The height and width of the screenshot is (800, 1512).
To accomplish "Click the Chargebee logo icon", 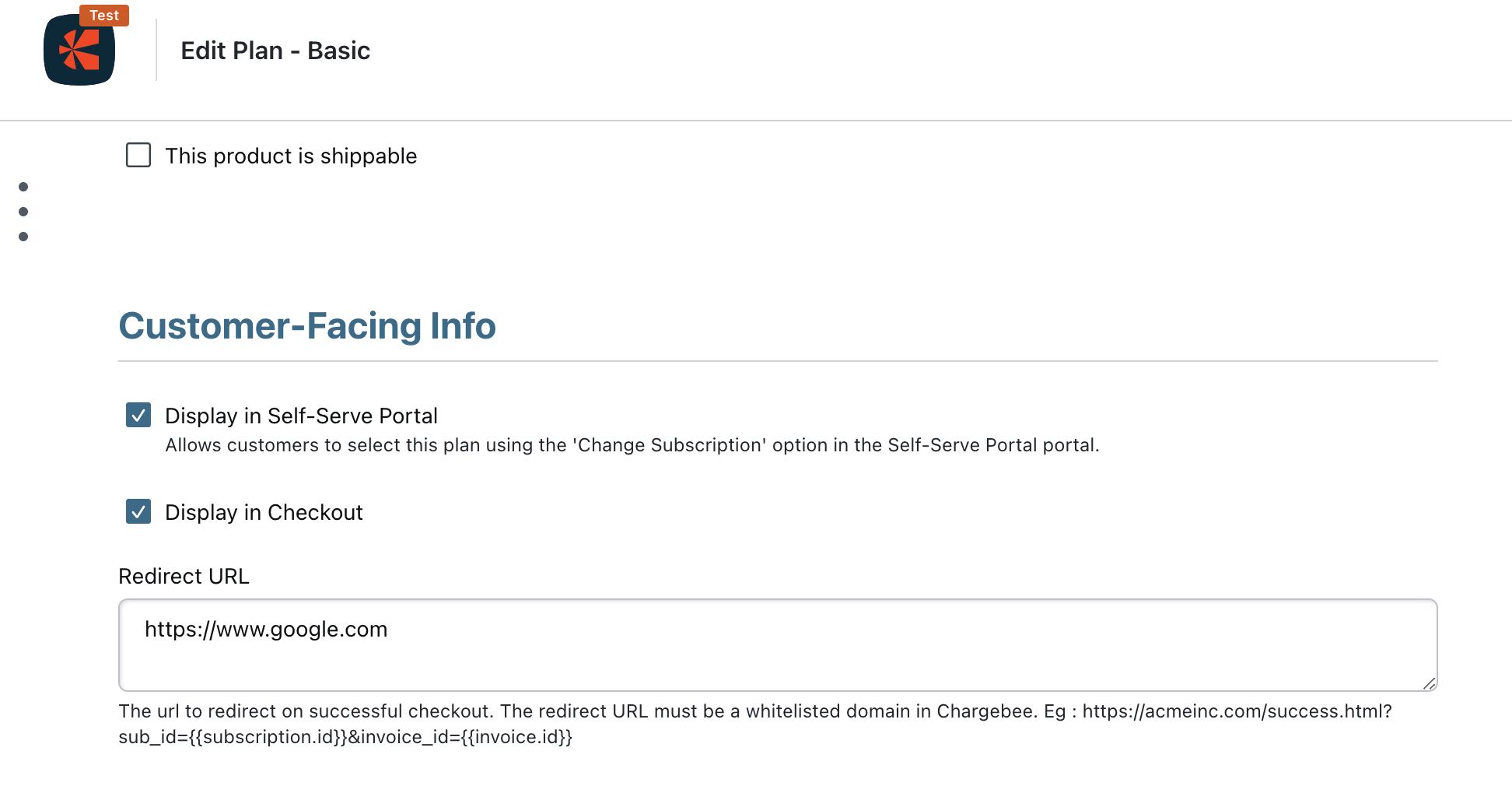I will coord(79,50).
